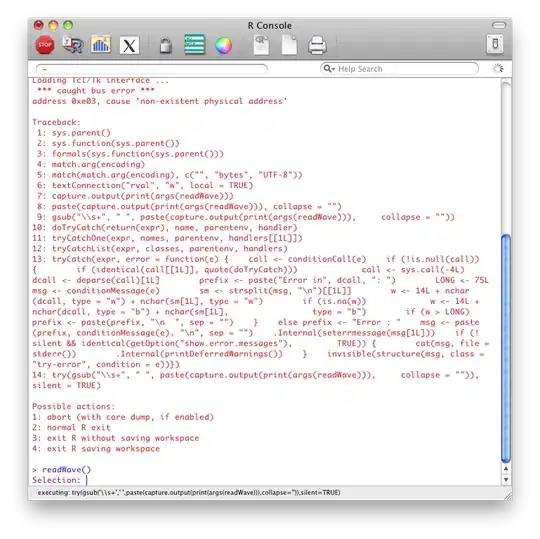Click '2: normal R exit' line
Screen dimensions: 540x539
pyautogui.click(x=71, y=428)
